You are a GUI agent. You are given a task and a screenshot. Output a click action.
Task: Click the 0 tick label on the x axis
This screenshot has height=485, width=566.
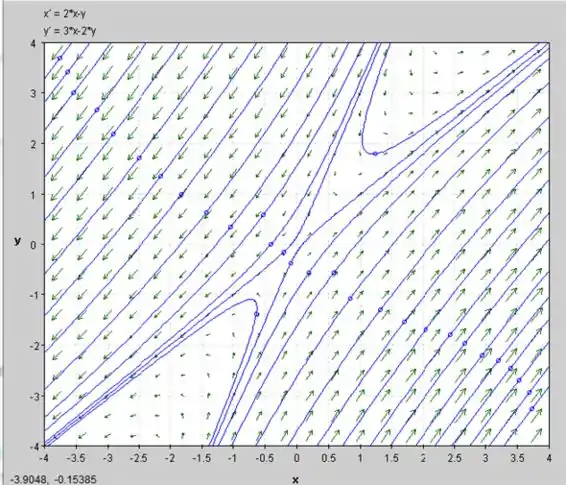coord(296,459)
